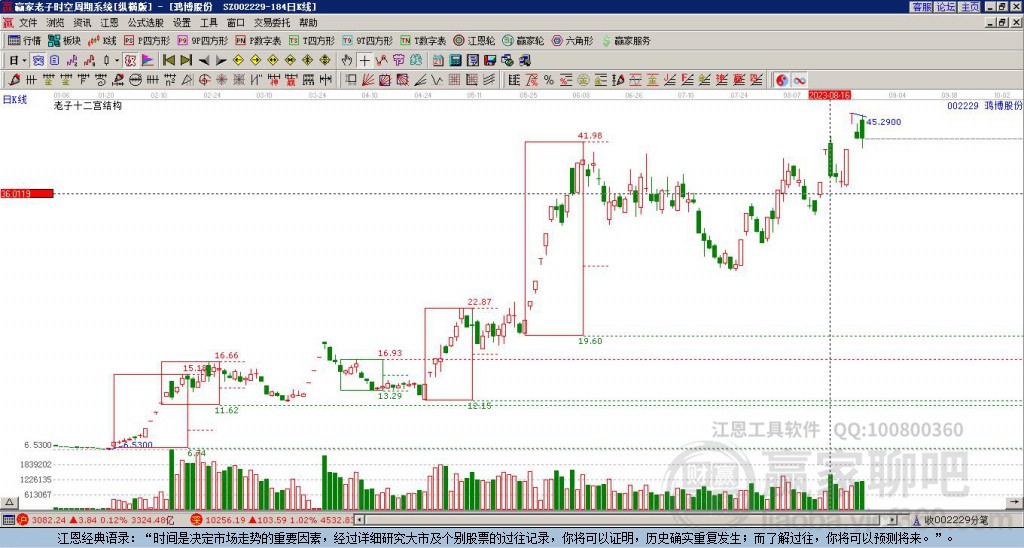Toggle the infinity symbol button
The height and width of the screenshot is (548, 1024).
point(799,80)
